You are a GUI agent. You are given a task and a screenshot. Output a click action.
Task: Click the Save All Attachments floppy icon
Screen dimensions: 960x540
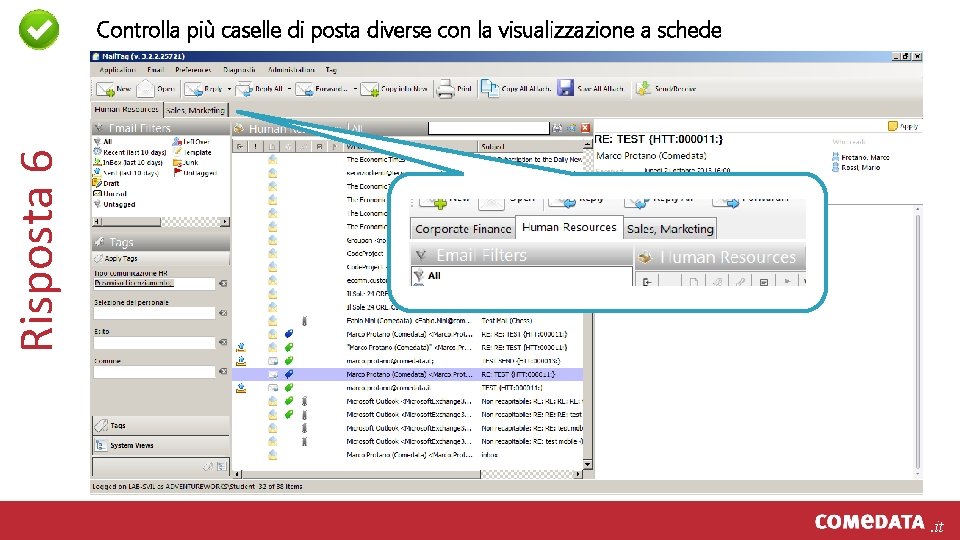pyautogui.click(x=565, y=88)
